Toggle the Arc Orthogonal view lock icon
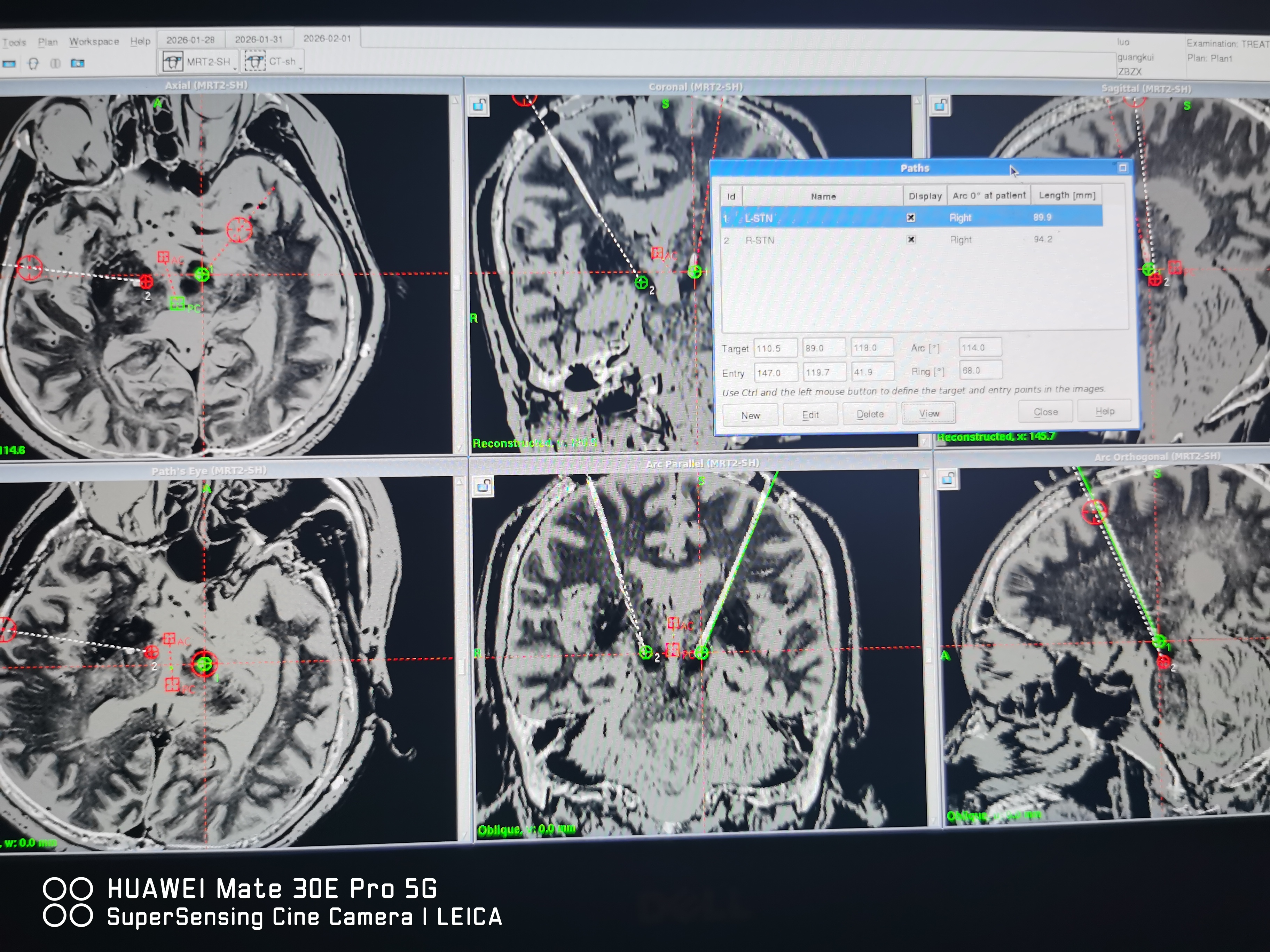1270x952 pixels. (948, 478)
